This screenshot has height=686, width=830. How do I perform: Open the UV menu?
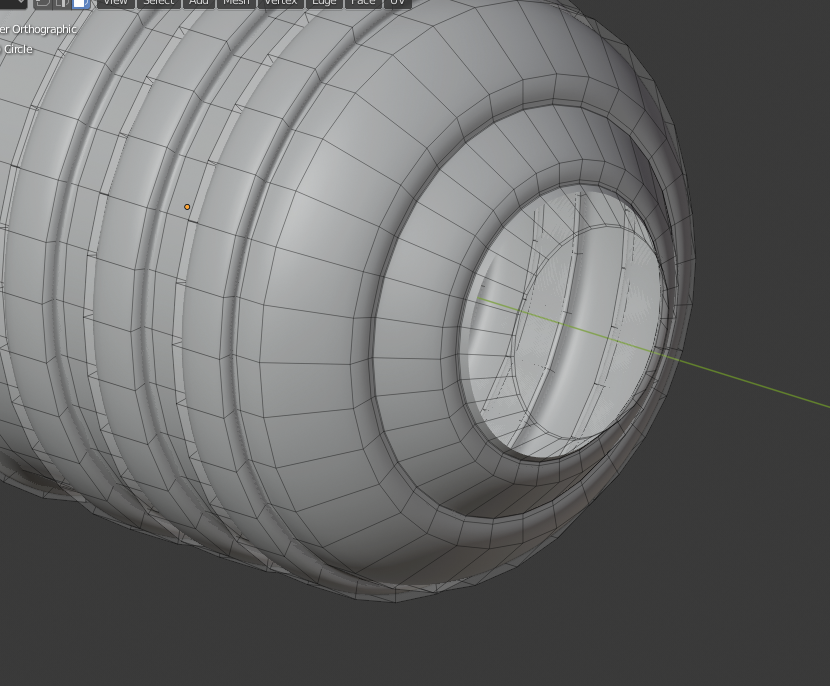click(398, 3)
